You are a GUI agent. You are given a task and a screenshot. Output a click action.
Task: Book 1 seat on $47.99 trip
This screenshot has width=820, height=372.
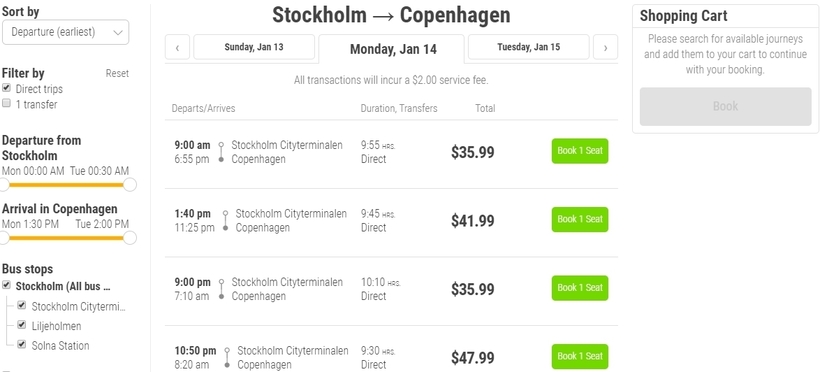[x=580, y=356]
